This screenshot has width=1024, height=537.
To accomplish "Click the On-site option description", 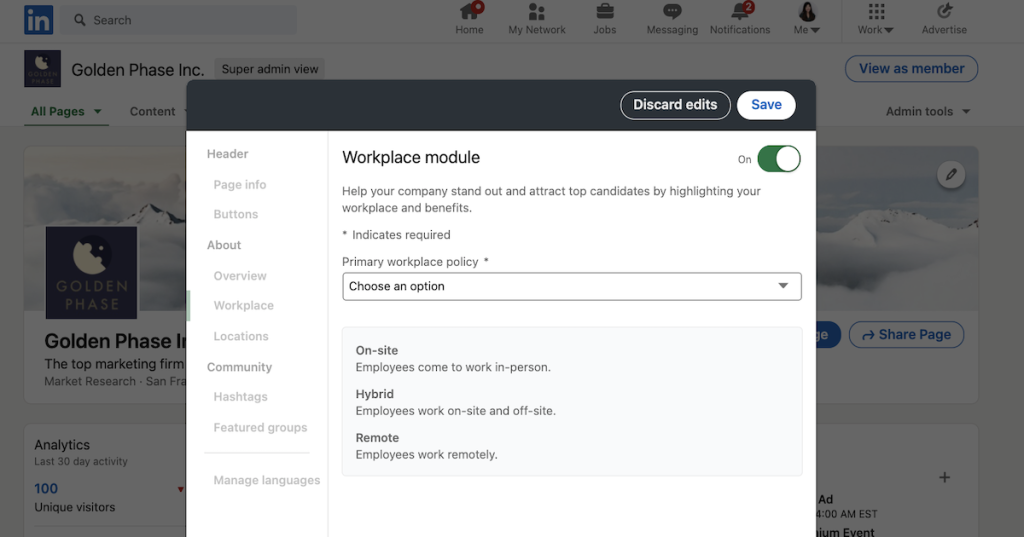I will pyautogui.click(x=453, y=367).
